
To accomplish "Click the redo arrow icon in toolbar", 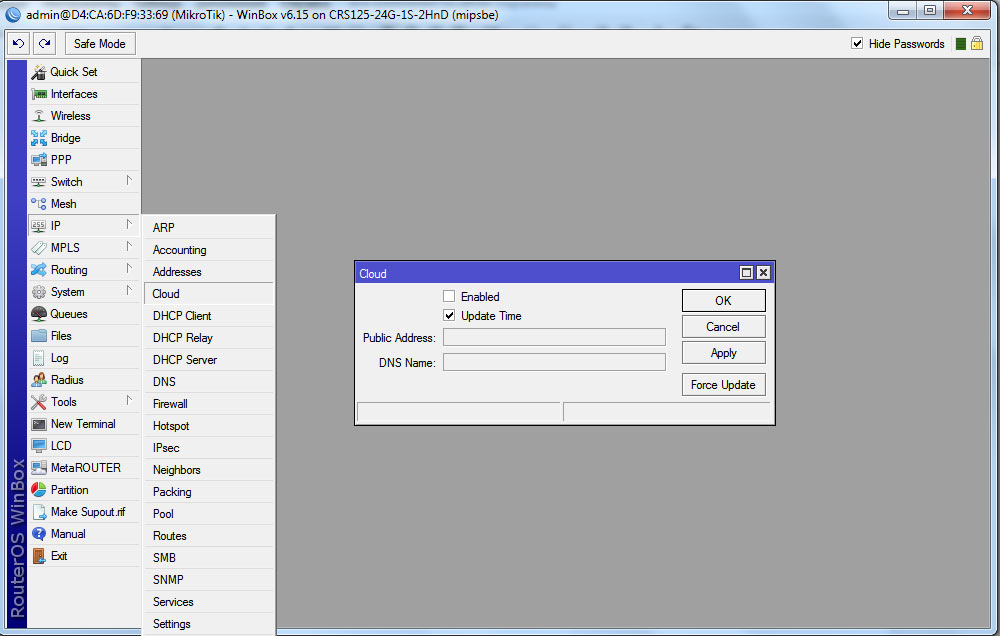I will pyautogui.click(x=44, y=44).
